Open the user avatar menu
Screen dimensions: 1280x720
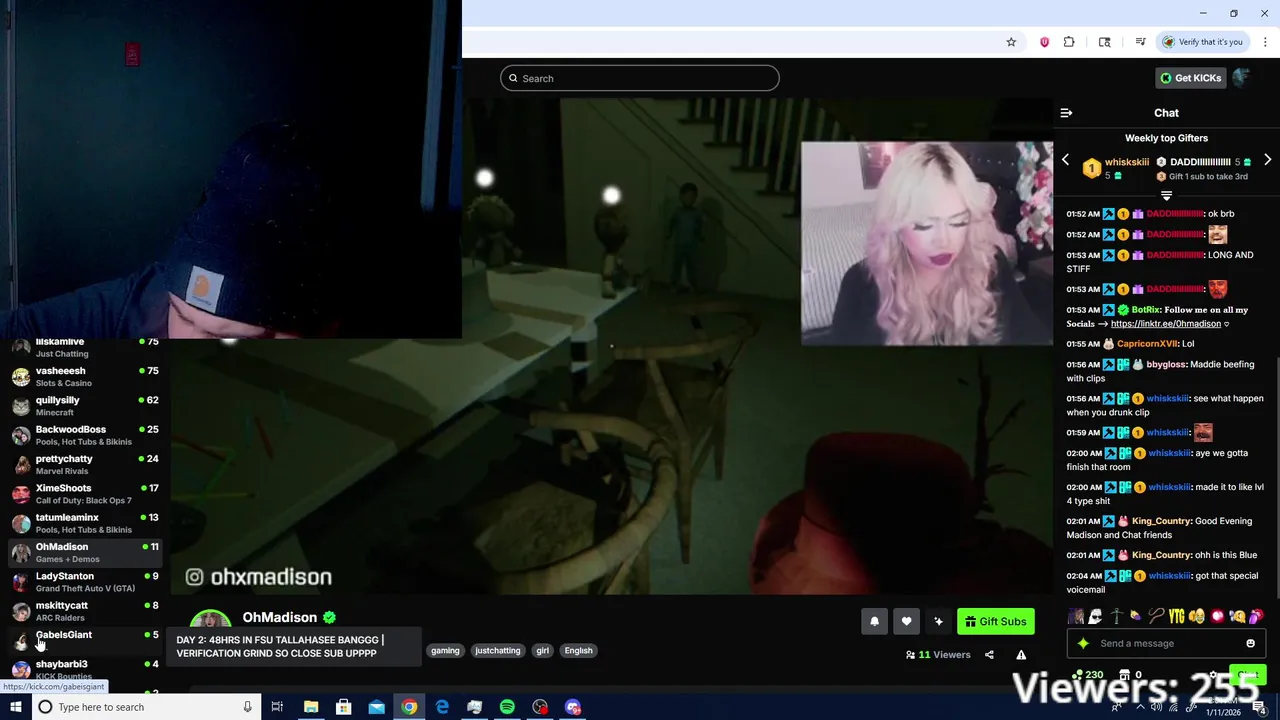coord(1242,78)
